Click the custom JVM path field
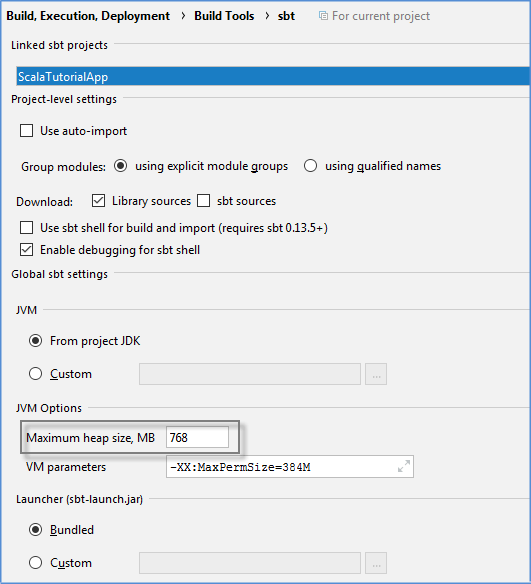 pyautogui.click(x=250, y=374)
